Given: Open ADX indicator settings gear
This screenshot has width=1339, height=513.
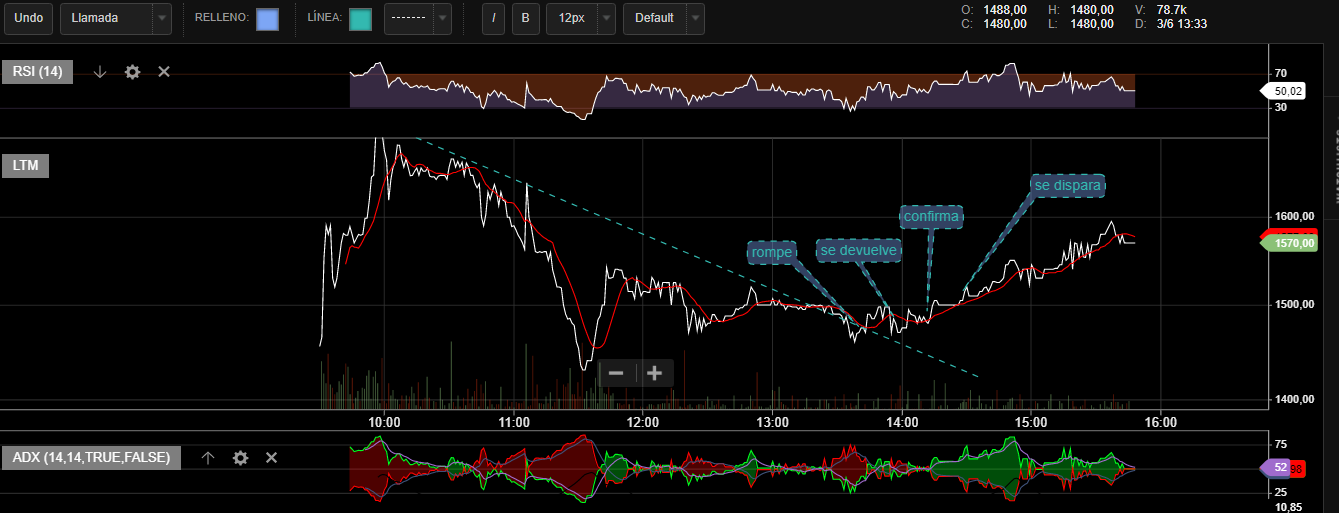Looking at the screenshot, I should click(x=240, y=457).
